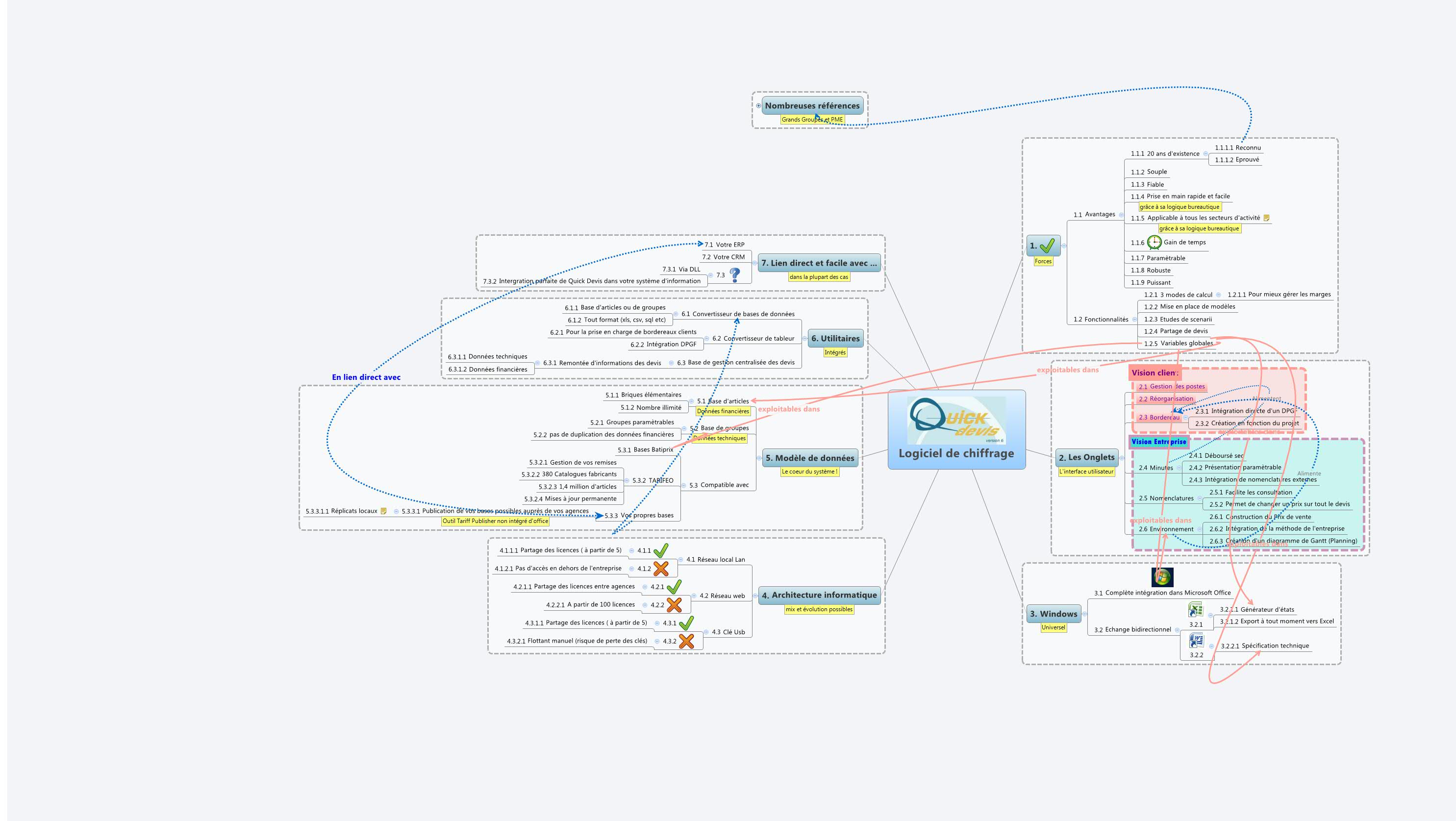Collapse the 2. Les Onglets topic
This screenshot has height=821, width=1456.
(x=1122, y=458)
